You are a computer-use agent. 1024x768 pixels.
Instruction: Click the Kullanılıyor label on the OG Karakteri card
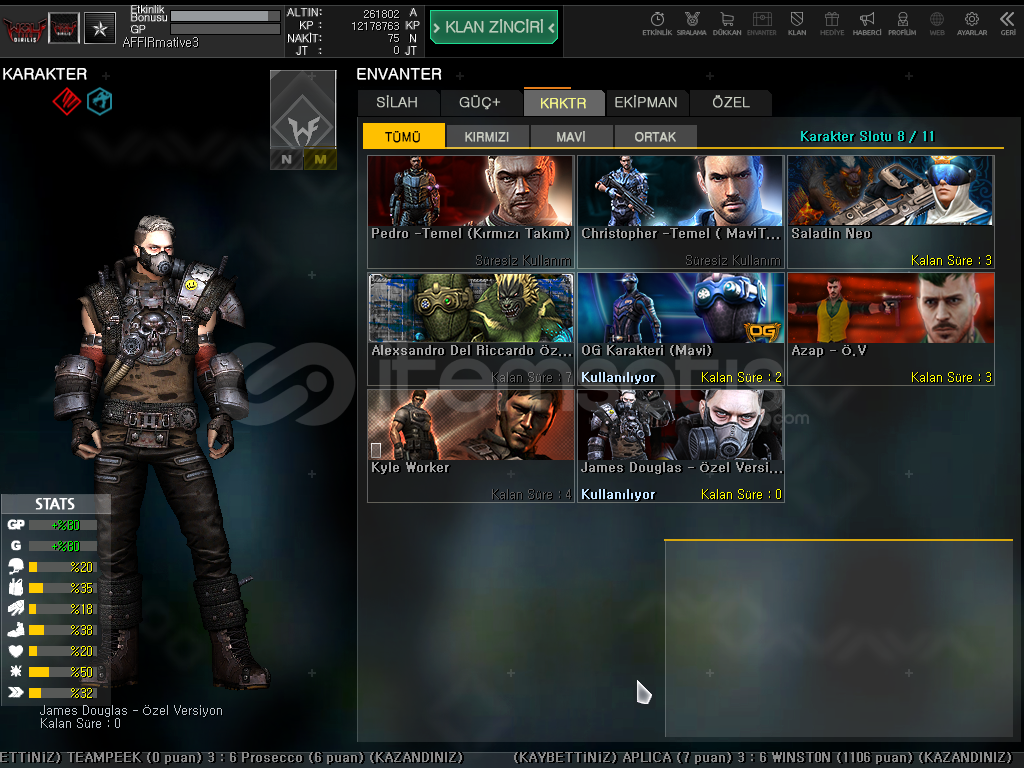tap(618, 377)
